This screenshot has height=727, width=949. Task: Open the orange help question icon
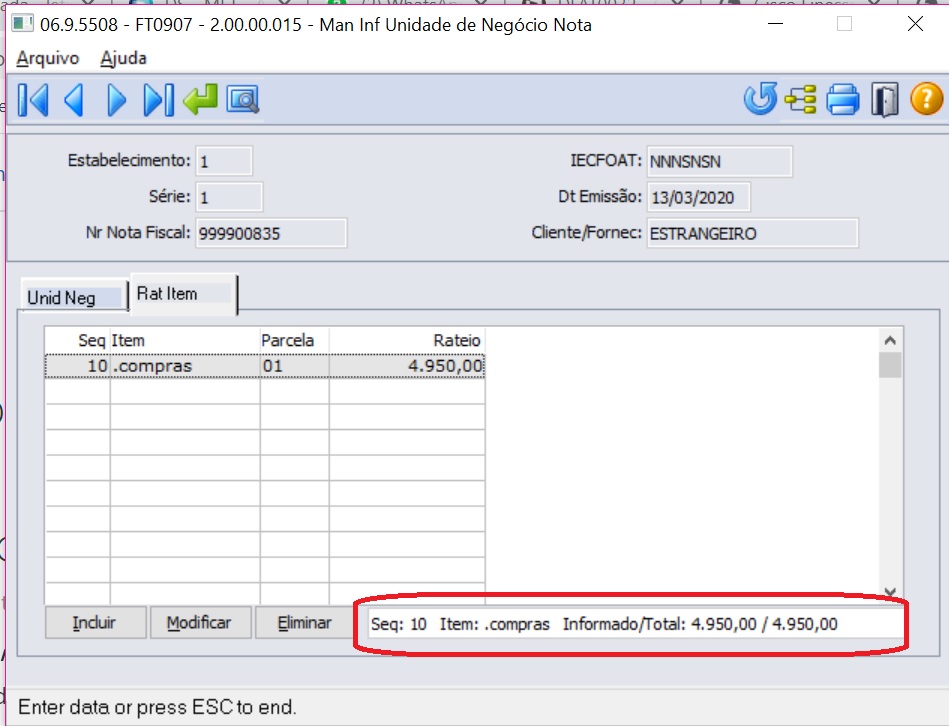click(927, 99)
